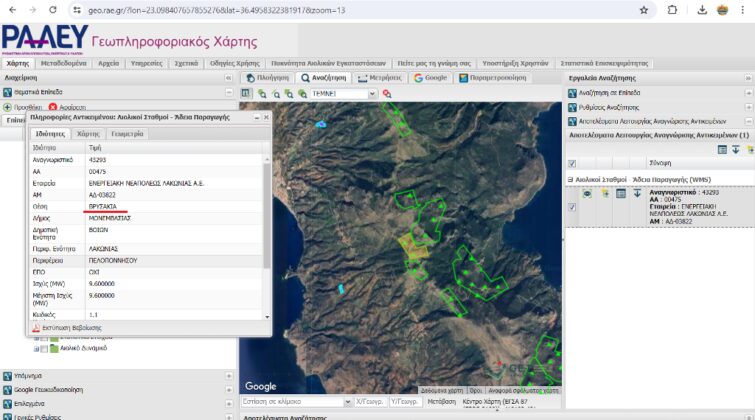Toggle the checkbox for result 43293
755x420 pixels.
[x=572, y=207]
